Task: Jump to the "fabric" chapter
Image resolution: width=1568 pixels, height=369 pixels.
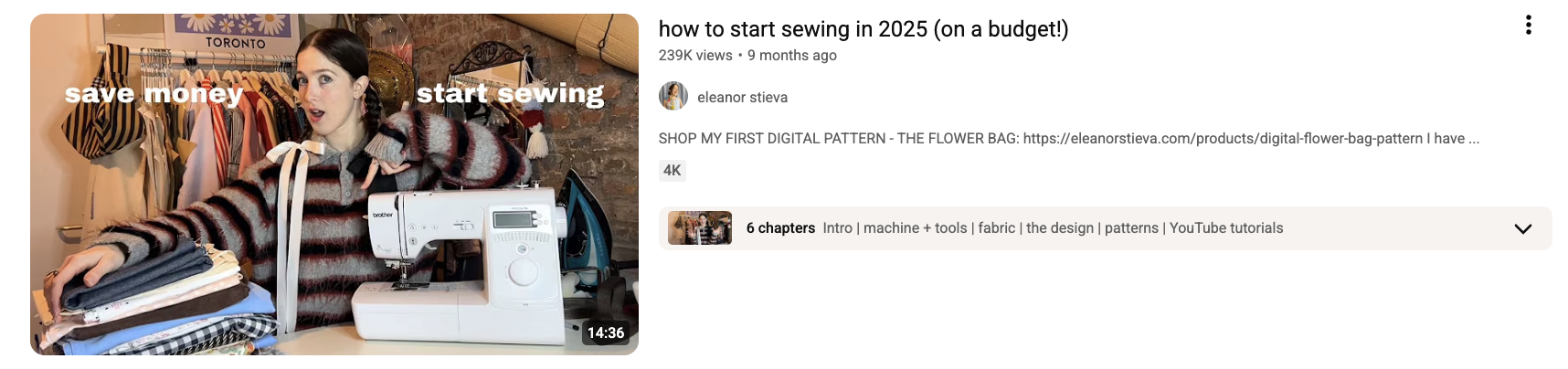Action: point(996,228)
